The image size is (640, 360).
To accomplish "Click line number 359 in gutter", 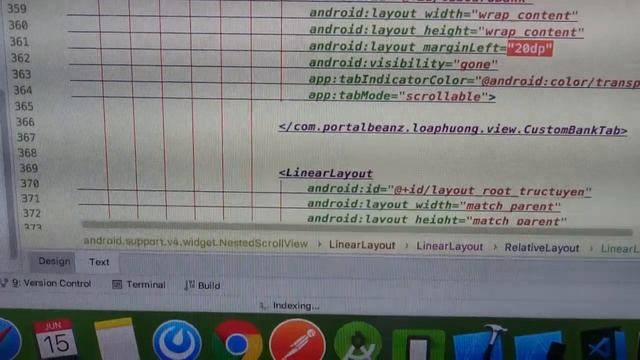I will (x=17, y=9).
